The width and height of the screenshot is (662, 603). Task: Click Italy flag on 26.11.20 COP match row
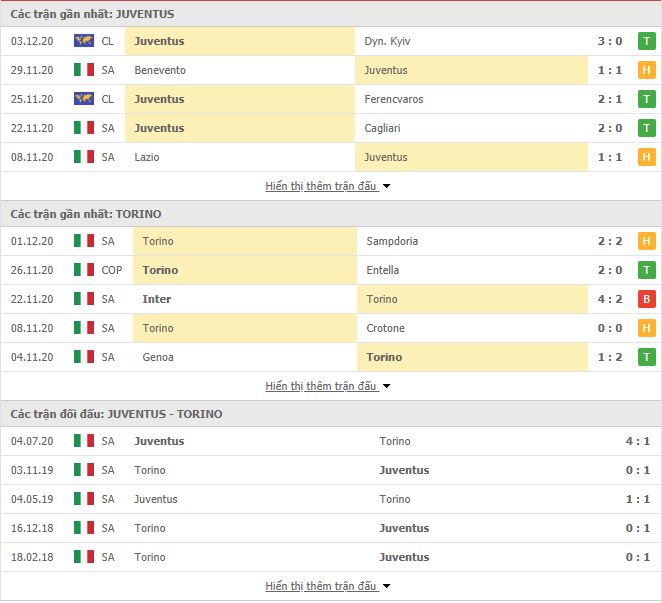84,270
